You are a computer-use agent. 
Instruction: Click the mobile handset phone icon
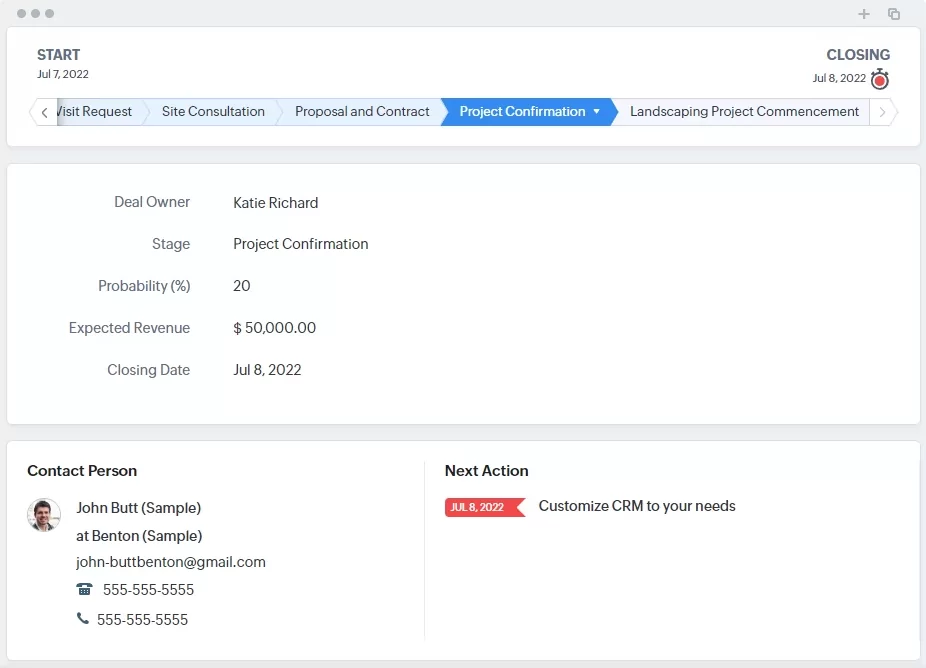(82, 619)
